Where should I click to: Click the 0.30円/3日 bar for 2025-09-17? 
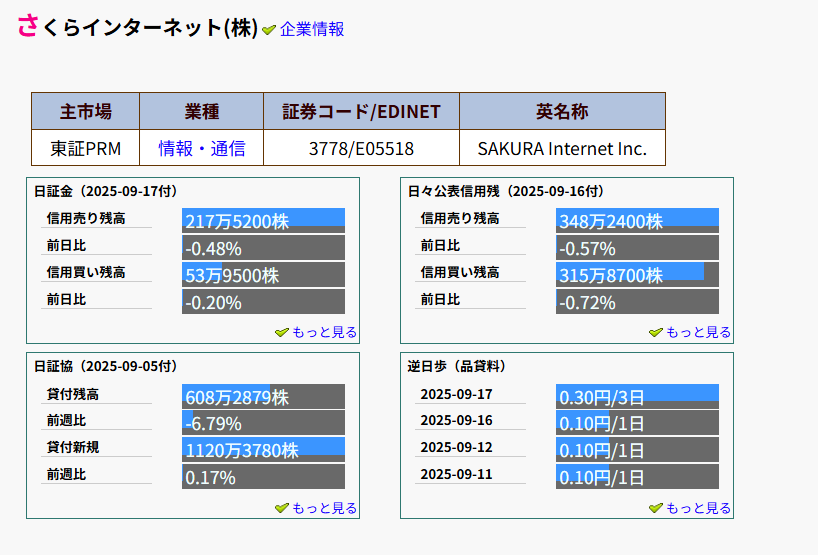click(x=637, y=397)
